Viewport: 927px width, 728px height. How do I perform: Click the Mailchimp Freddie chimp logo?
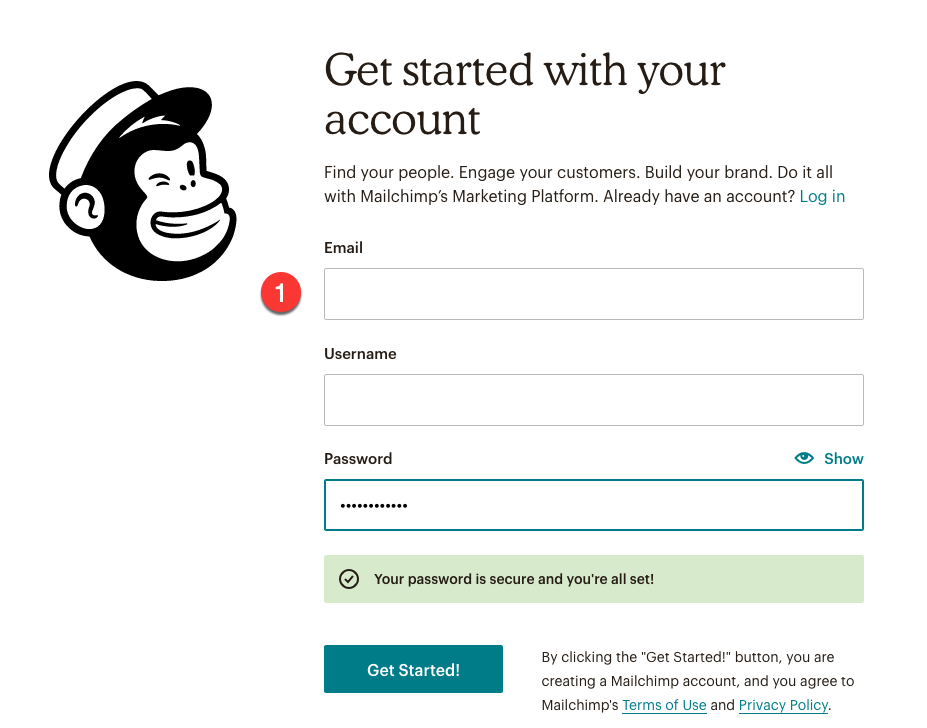143,182
